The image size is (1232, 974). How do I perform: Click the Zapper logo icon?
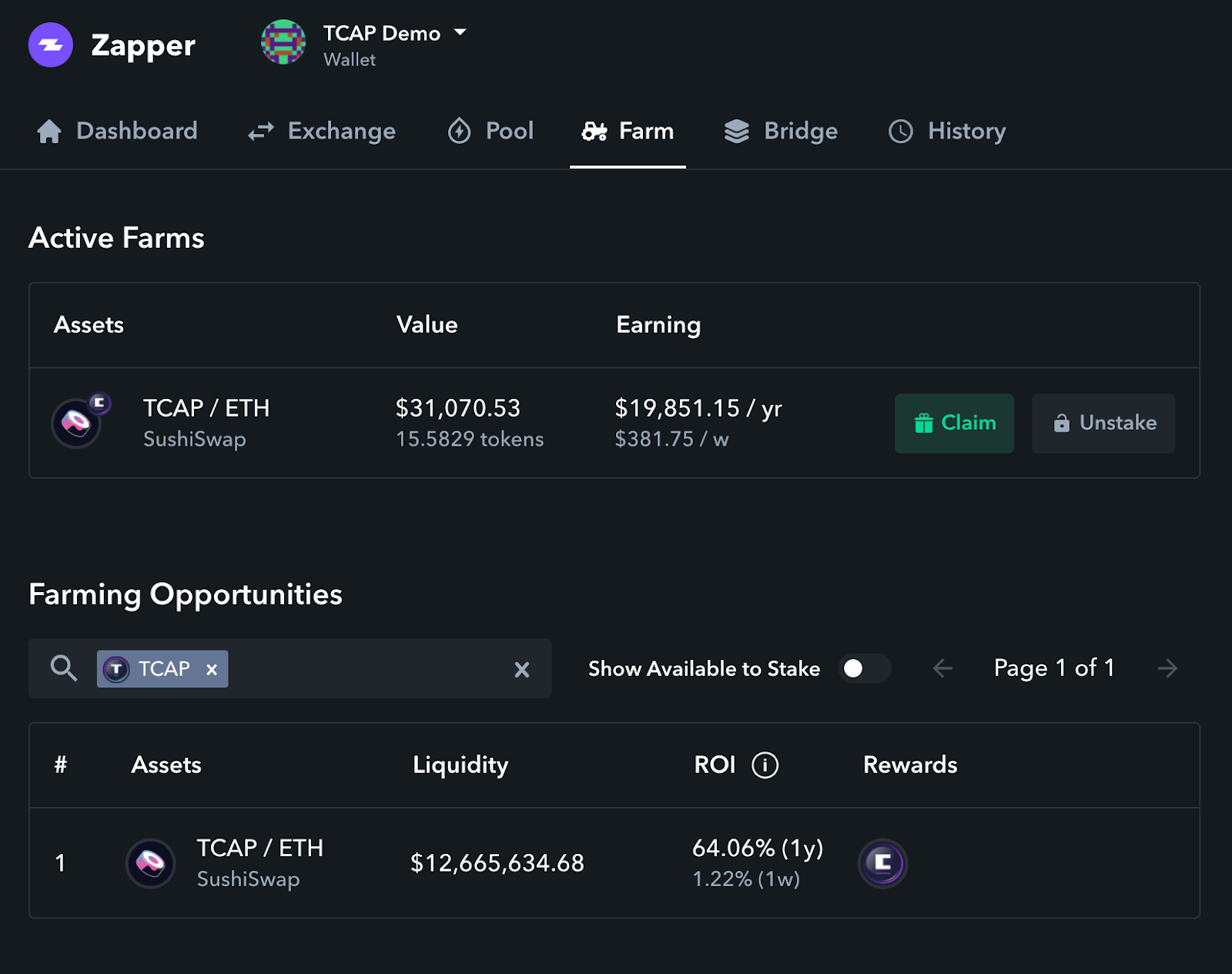pos(51,45)
